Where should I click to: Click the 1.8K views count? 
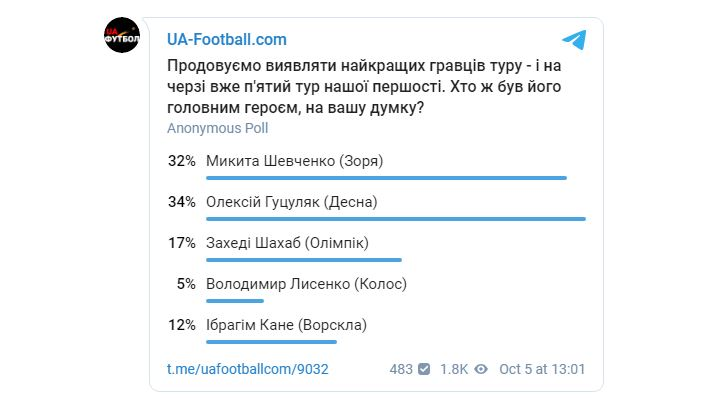pyautogui.click(x=454, y=369)
